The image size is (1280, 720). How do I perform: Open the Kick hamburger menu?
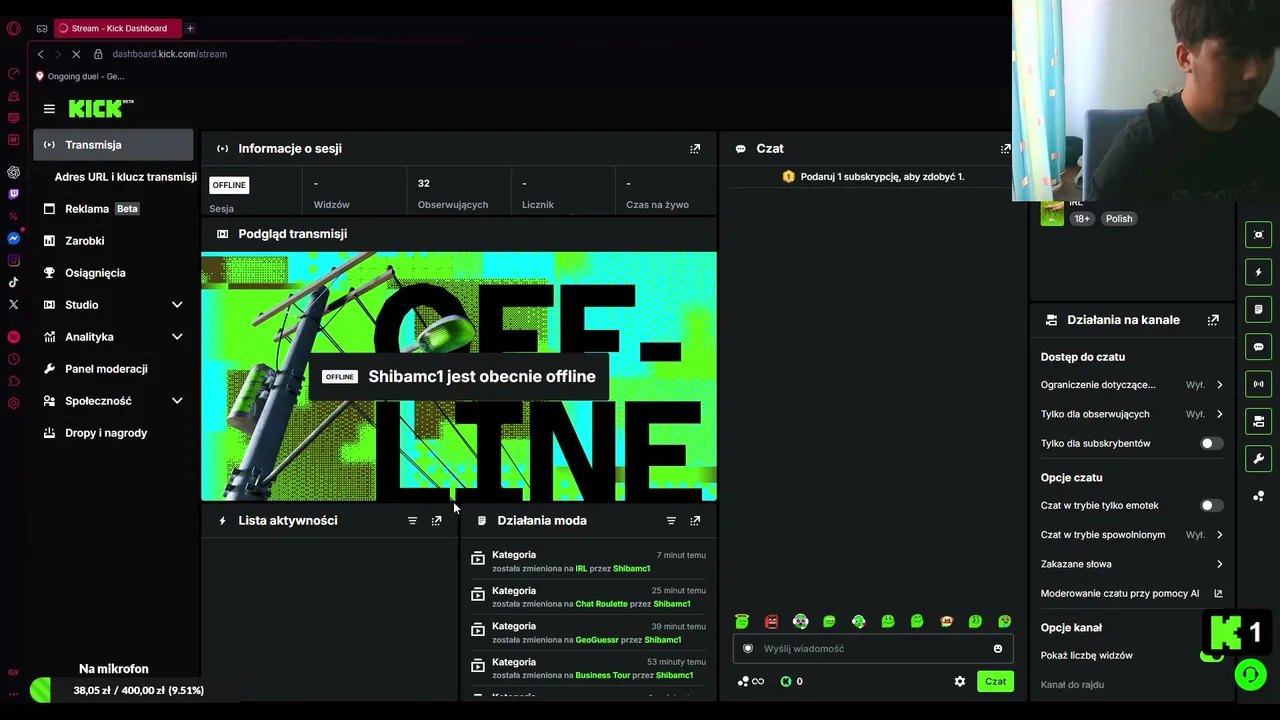click(x=49, y=108)
